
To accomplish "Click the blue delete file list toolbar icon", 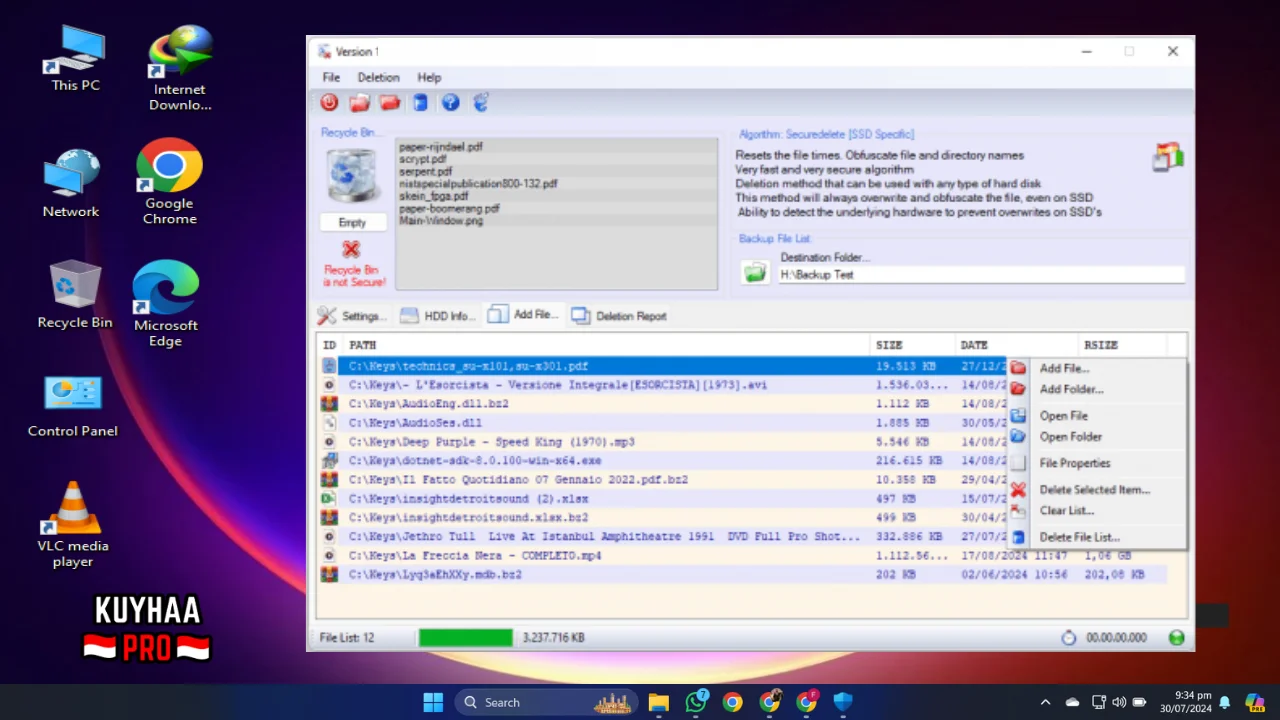I will 421,102.
